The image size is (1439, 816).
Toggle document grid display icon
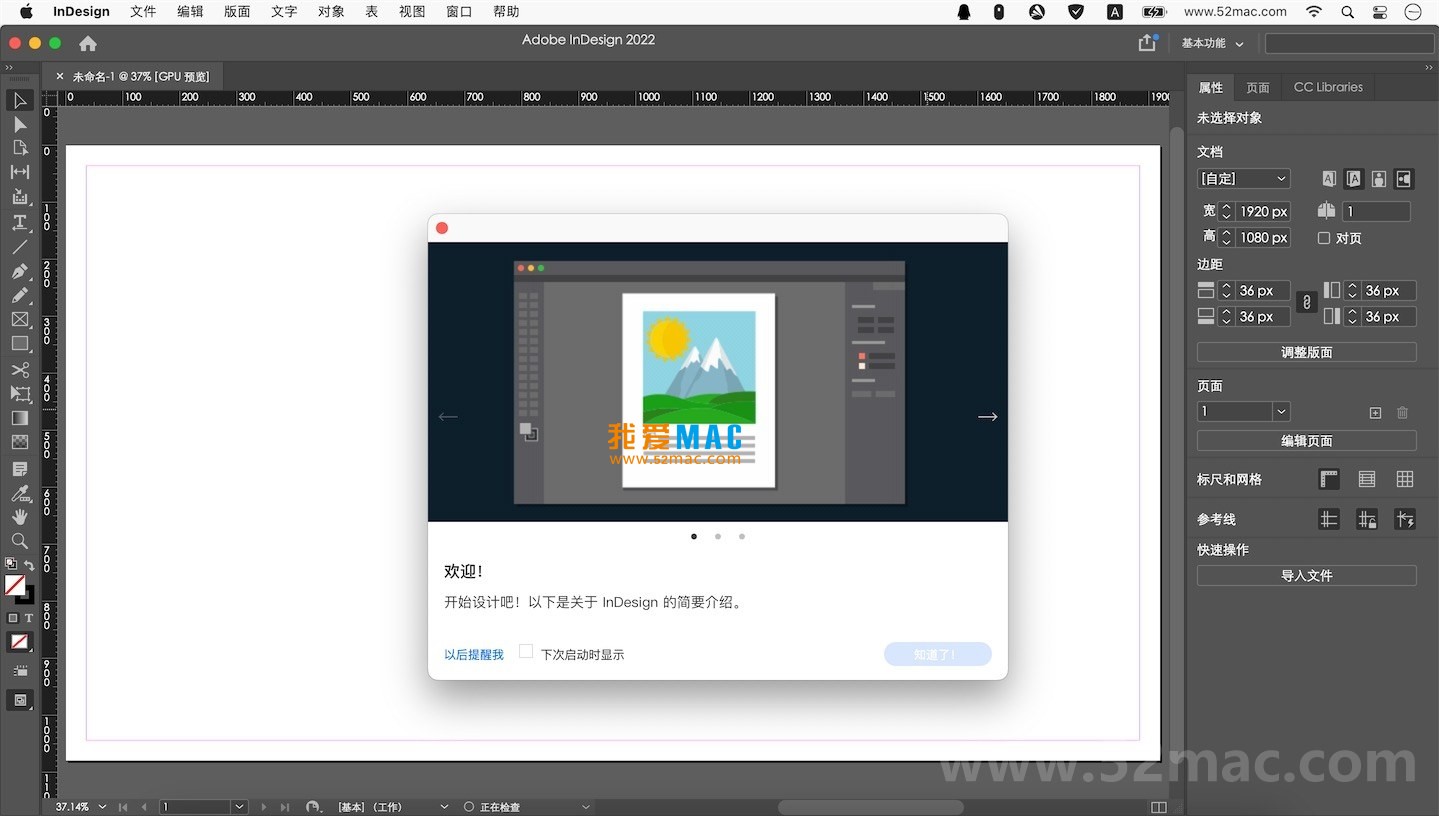[x=1405, y=479]
